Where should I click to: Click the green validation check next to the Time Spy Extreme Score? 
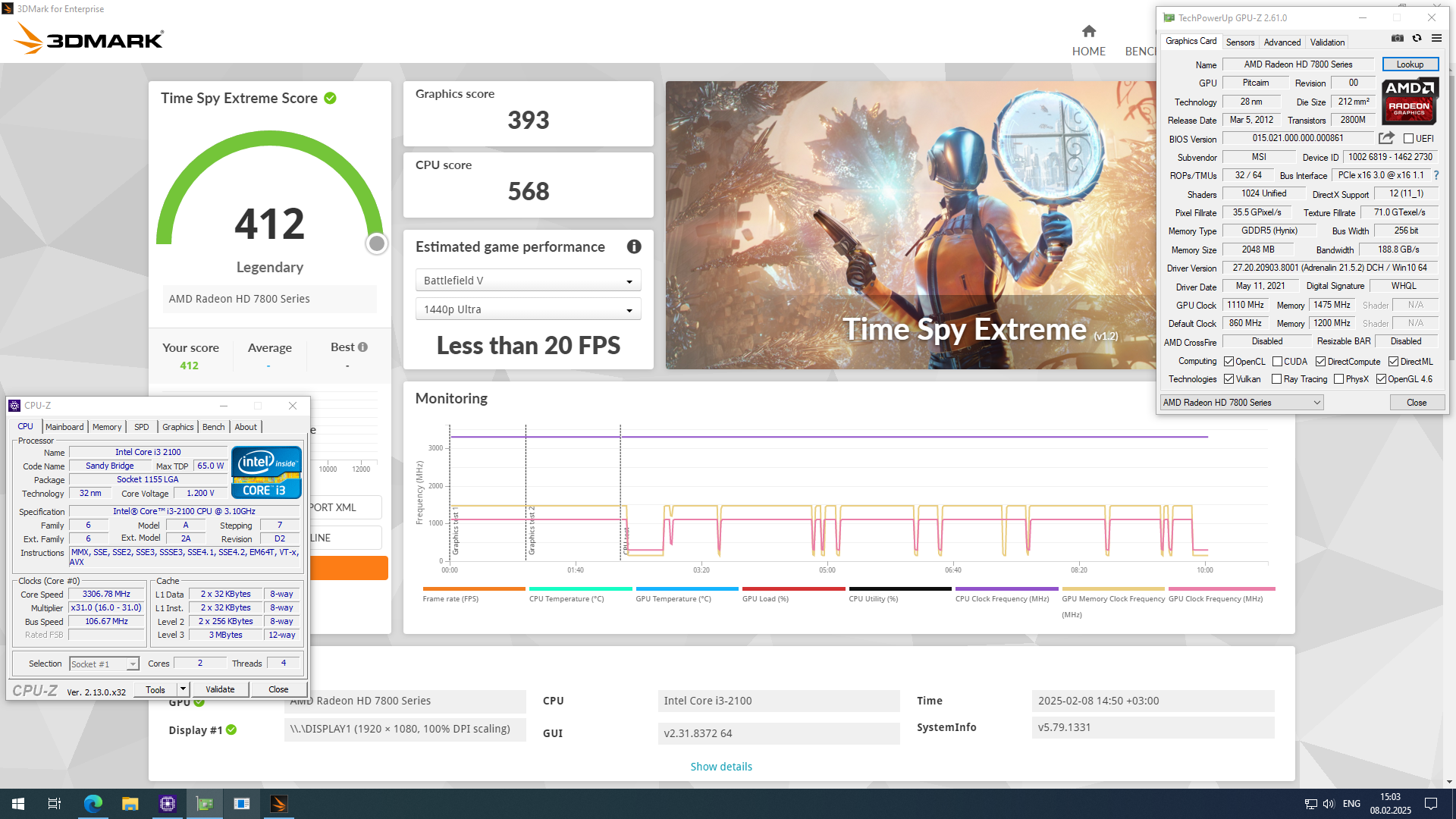330,98
